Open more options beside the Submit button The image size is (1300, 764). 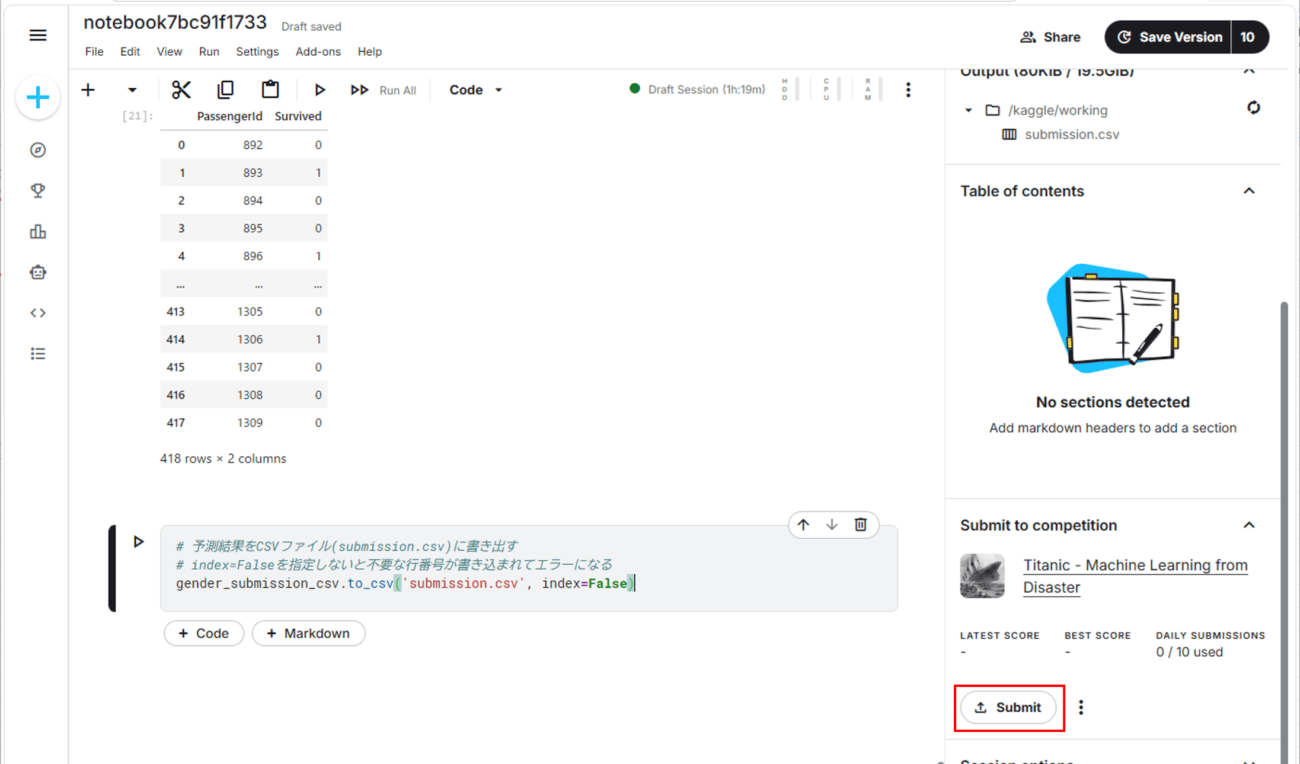coord(1081,707)
